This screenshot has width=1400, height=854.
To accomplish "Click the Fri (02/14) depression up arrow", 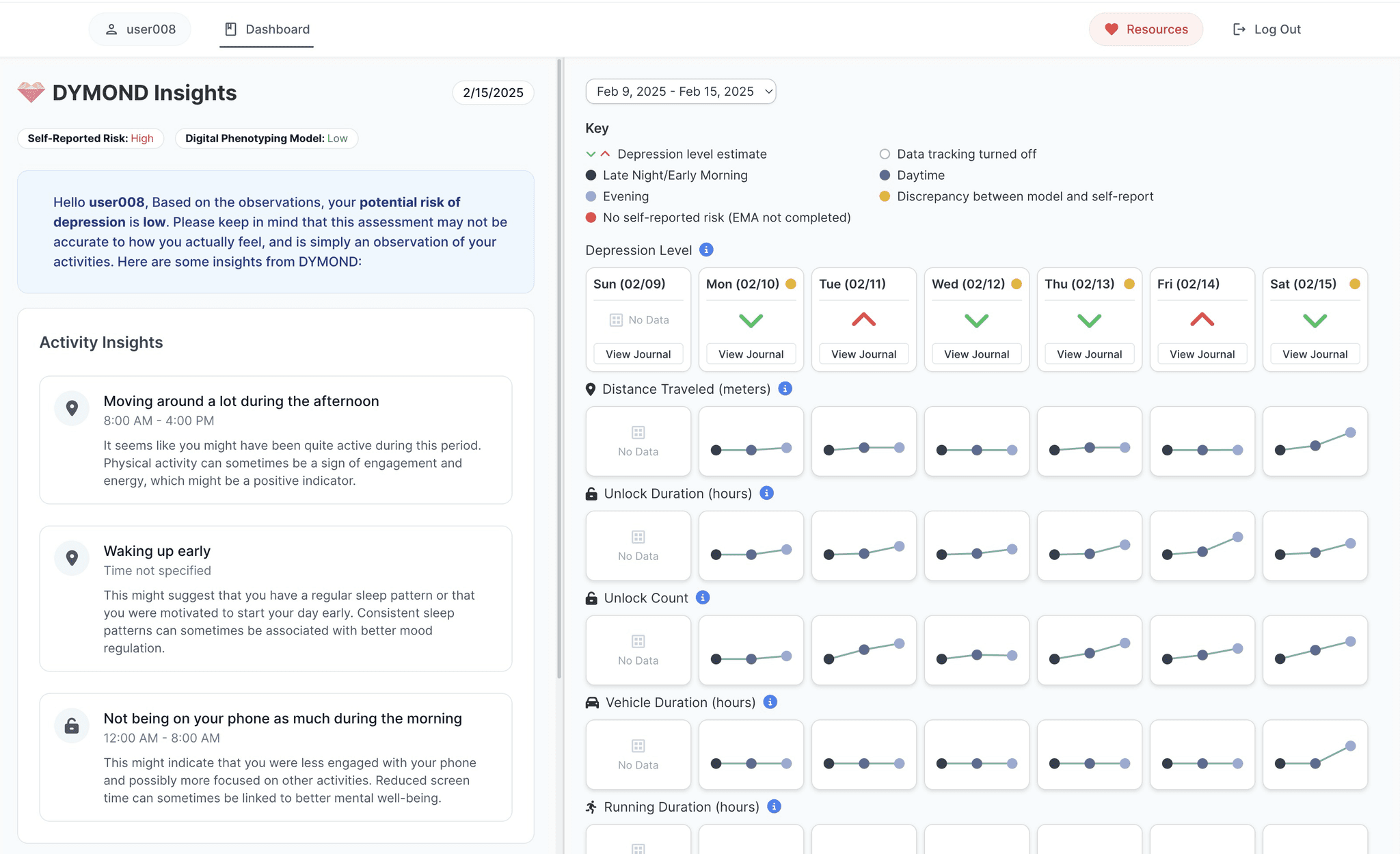I will [1202, 319].
